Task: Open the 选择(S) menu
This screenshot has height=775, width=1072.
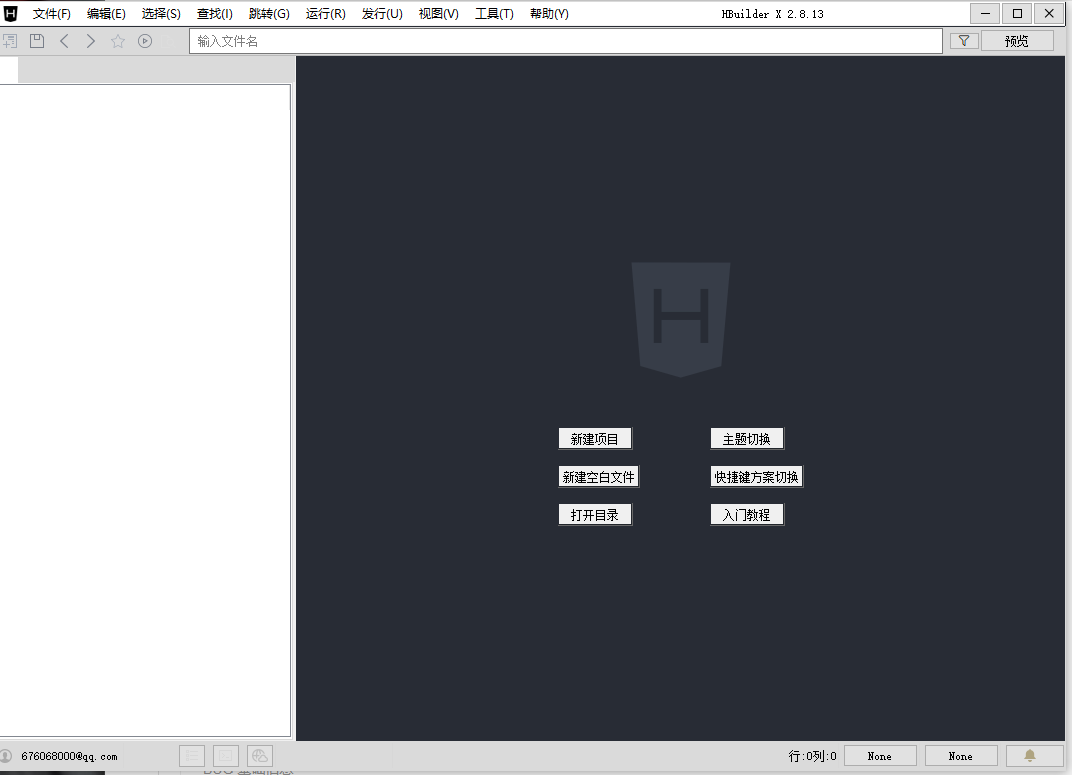Action: (x=161, y=14)
